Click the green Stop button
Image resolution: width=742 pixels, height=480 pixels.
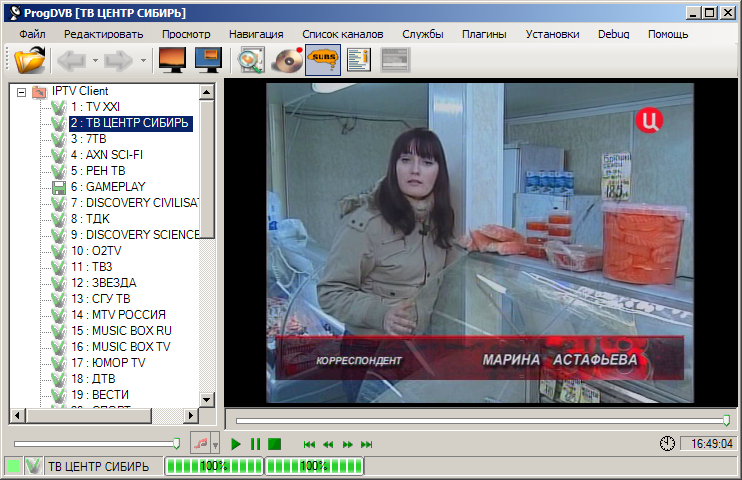(x=274, y=444)
